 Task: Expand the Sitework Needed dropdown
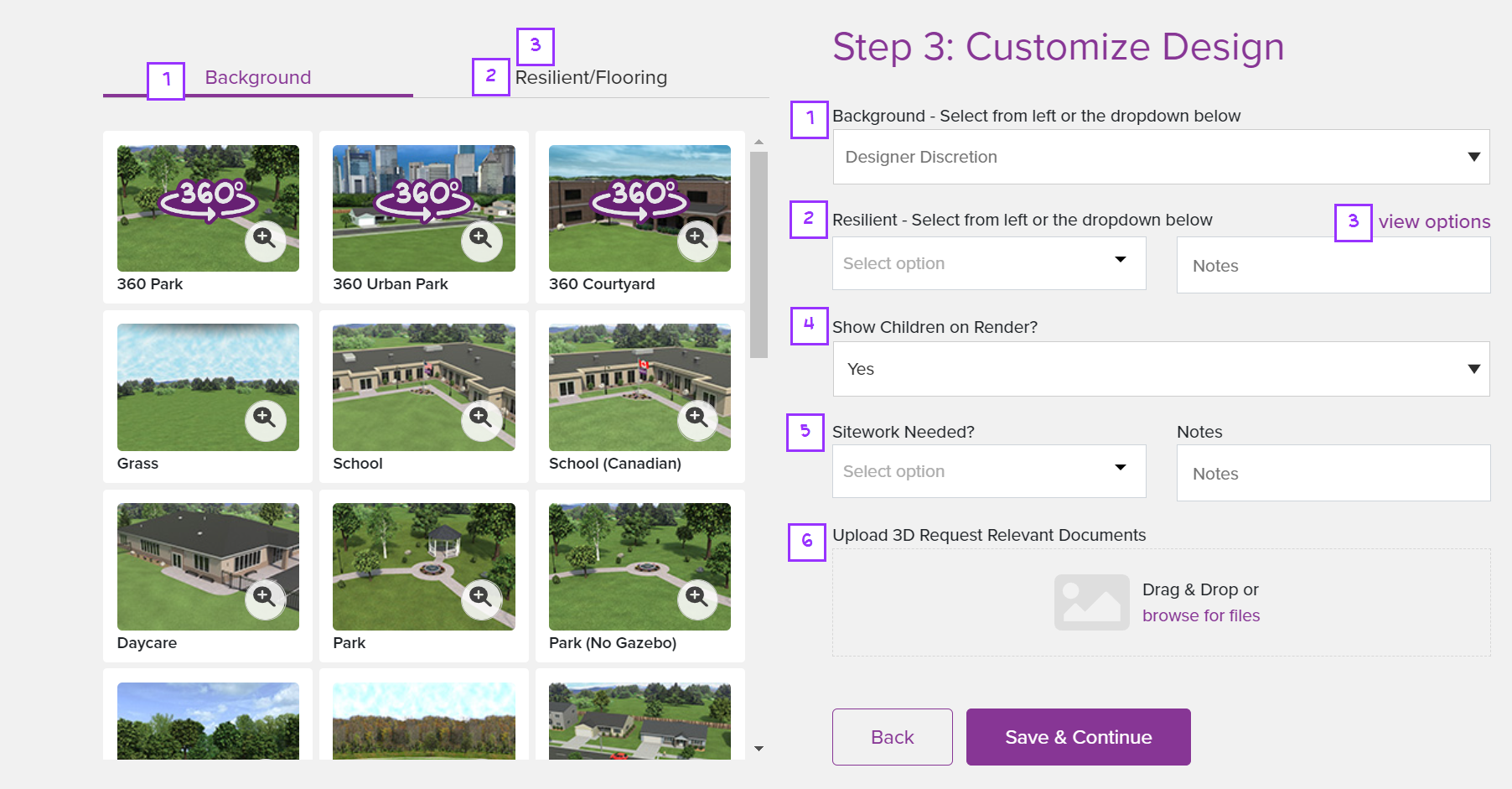(x=989, y=471)
